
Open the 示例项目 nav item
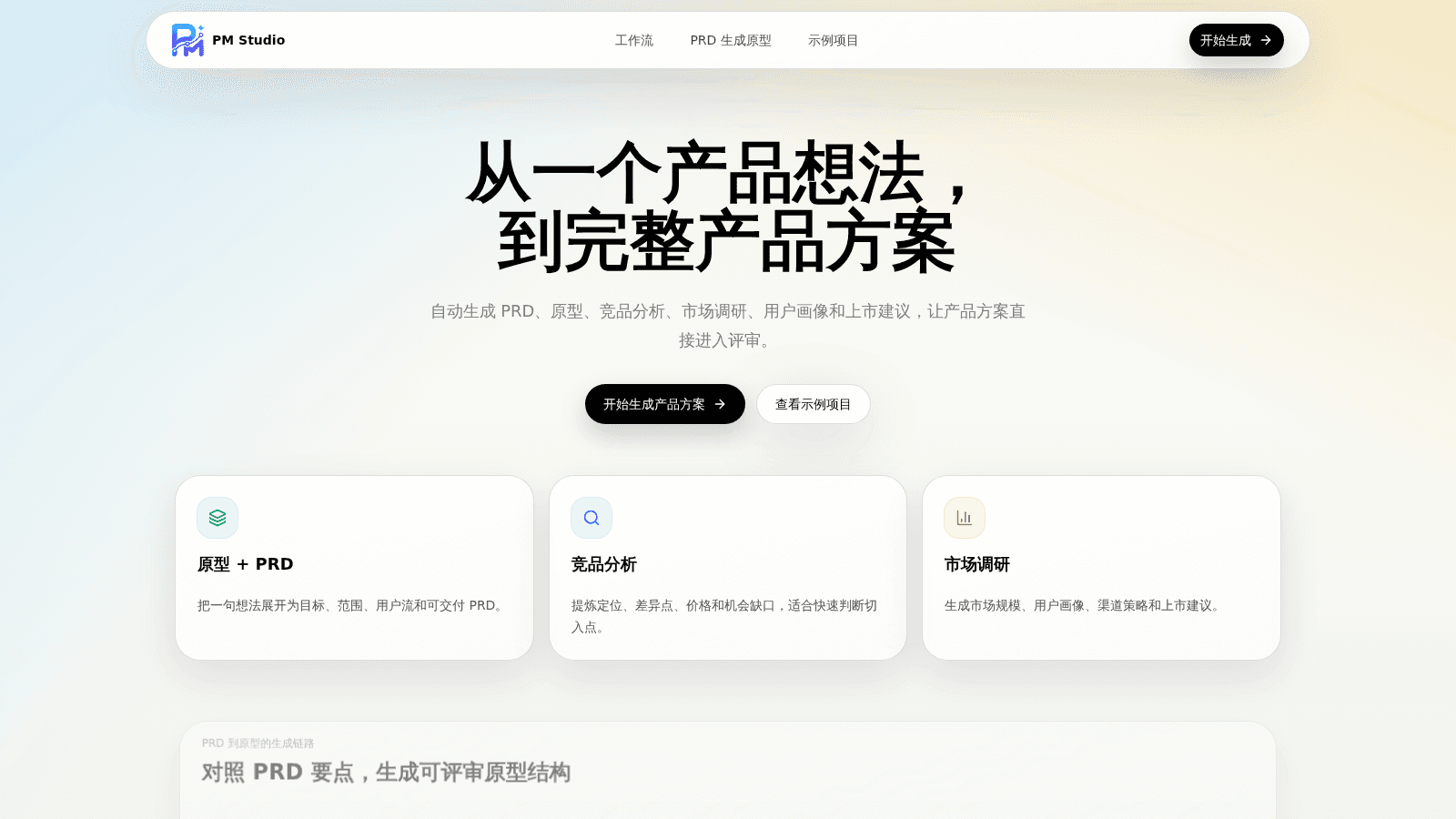(x=834, y=40)
